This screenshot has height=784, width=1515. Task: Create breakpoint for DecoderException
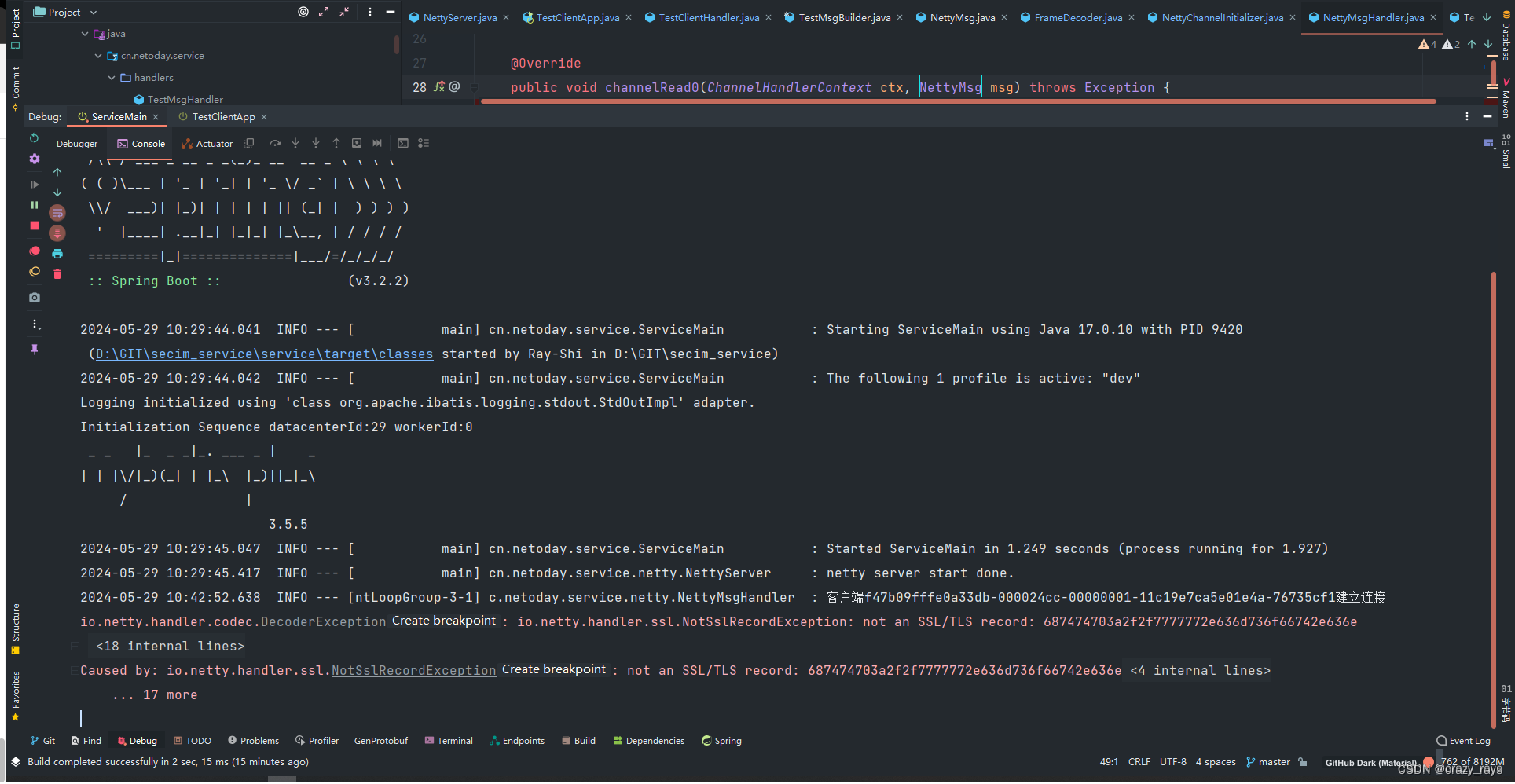point(444,621)
